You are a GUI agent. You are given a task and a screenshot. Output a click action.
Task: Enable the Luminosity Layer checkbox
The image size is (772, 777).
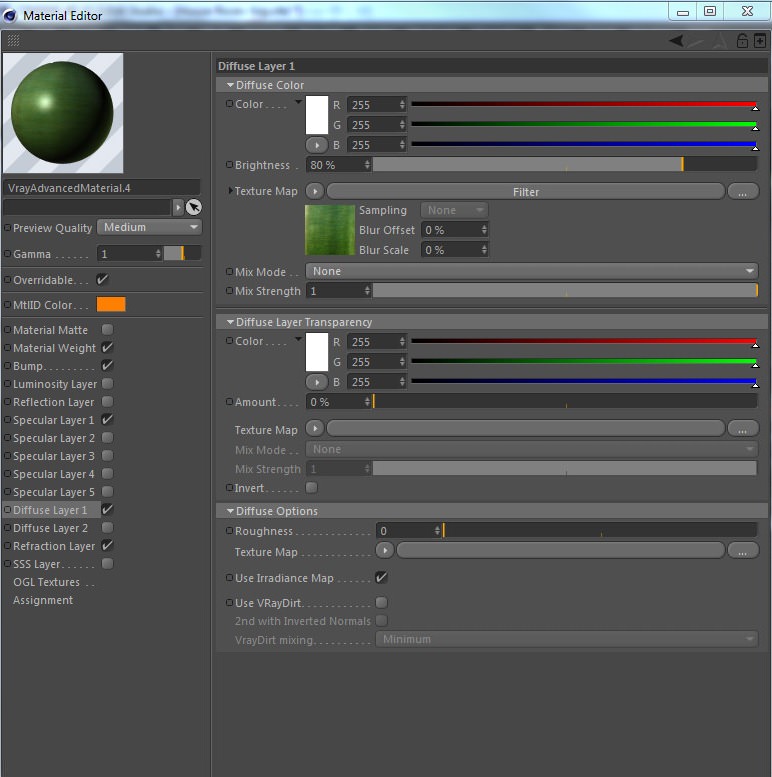click(x=107, y=384)
